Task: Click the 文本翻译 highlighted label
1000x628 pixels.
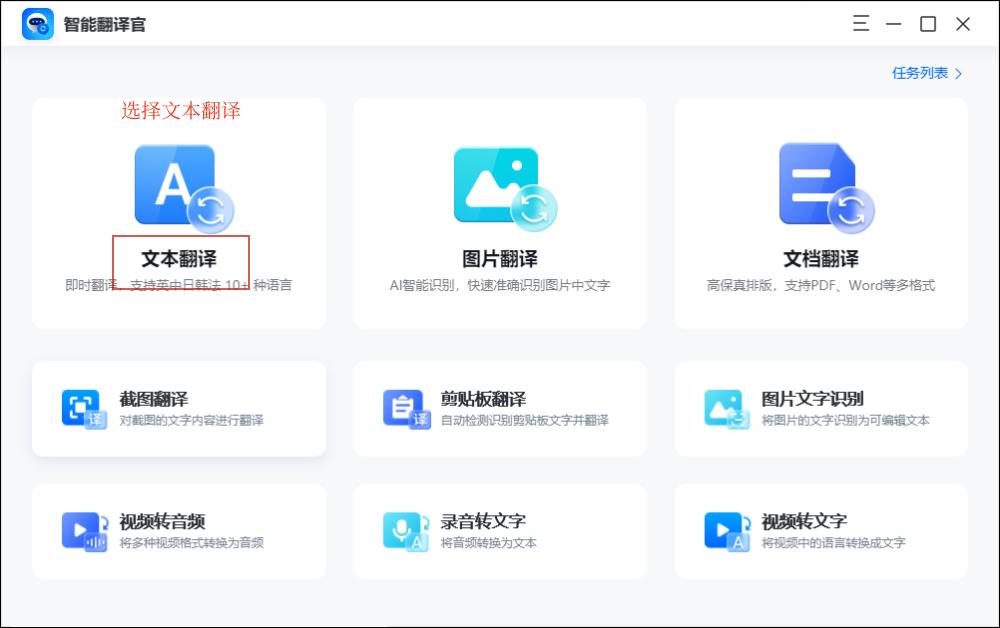Action: pyautogui.click(x=178, y=257)
